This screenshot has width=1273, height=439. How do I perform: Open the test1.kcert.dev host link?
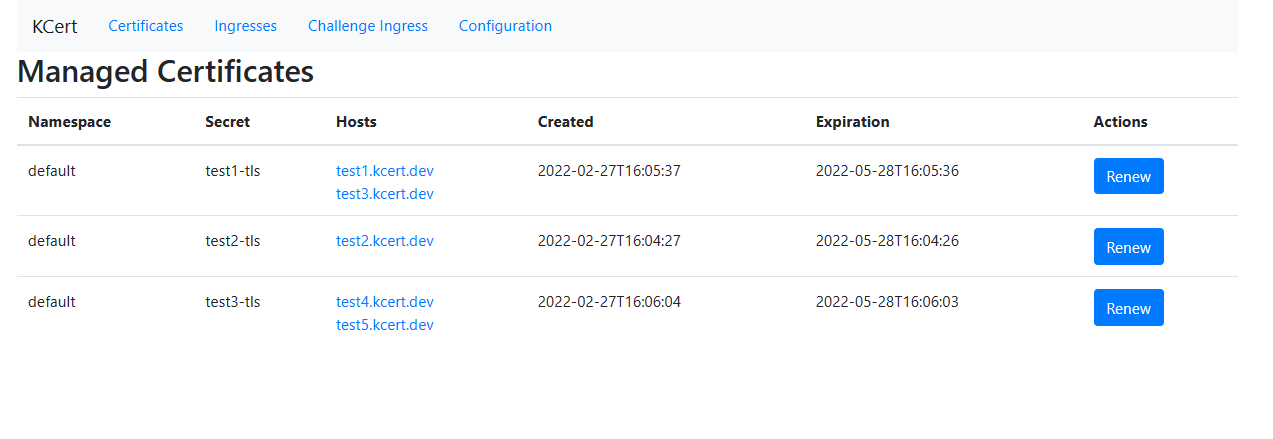(x=384, y=171)
